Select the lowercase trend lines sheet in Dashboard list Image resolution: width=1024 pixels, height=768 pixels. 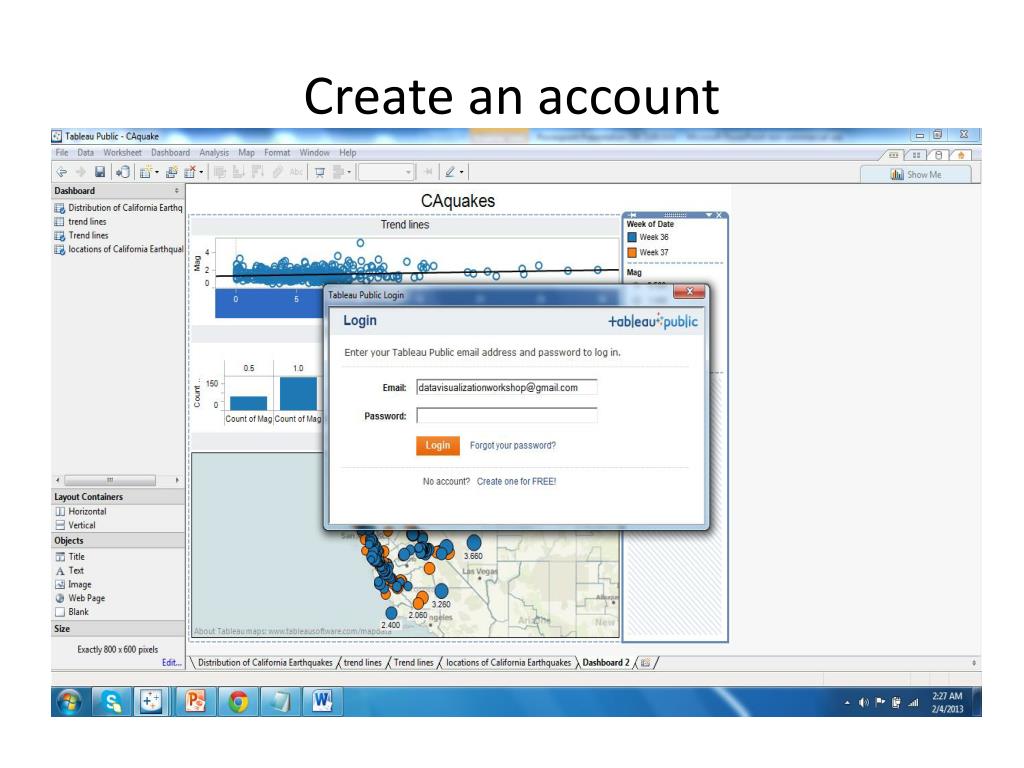[80, 221]
